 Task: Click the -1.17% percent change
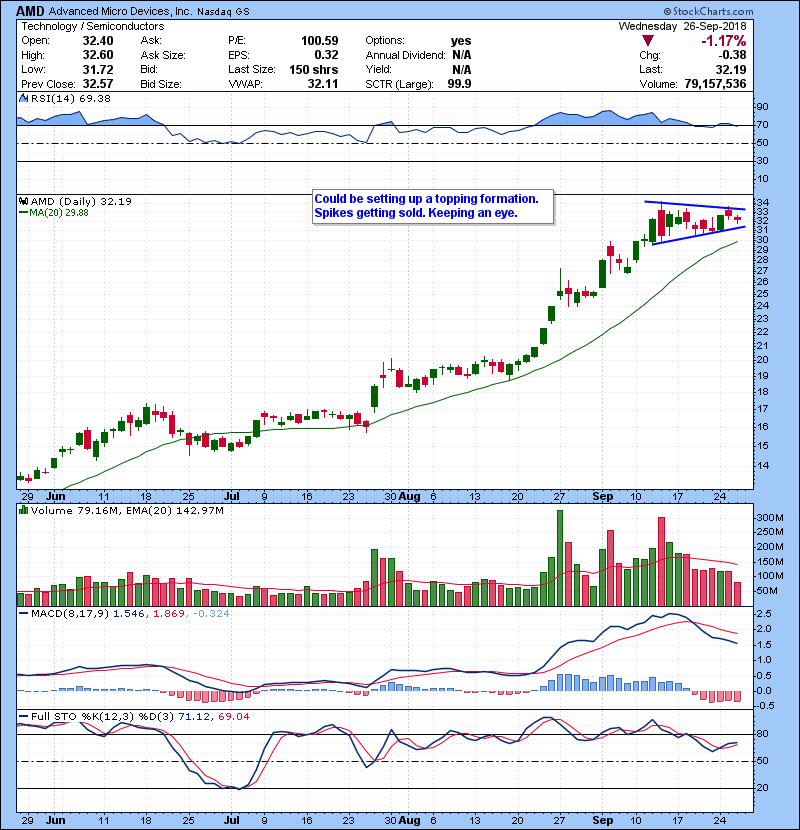pyautogui.click(x=724, y=41)
